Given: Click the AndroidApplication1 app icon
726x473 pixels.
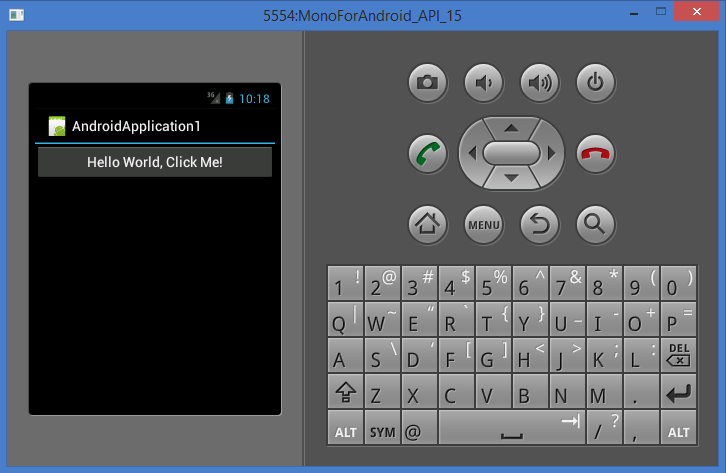Looking at the screenshot, I should coord(58,126).
